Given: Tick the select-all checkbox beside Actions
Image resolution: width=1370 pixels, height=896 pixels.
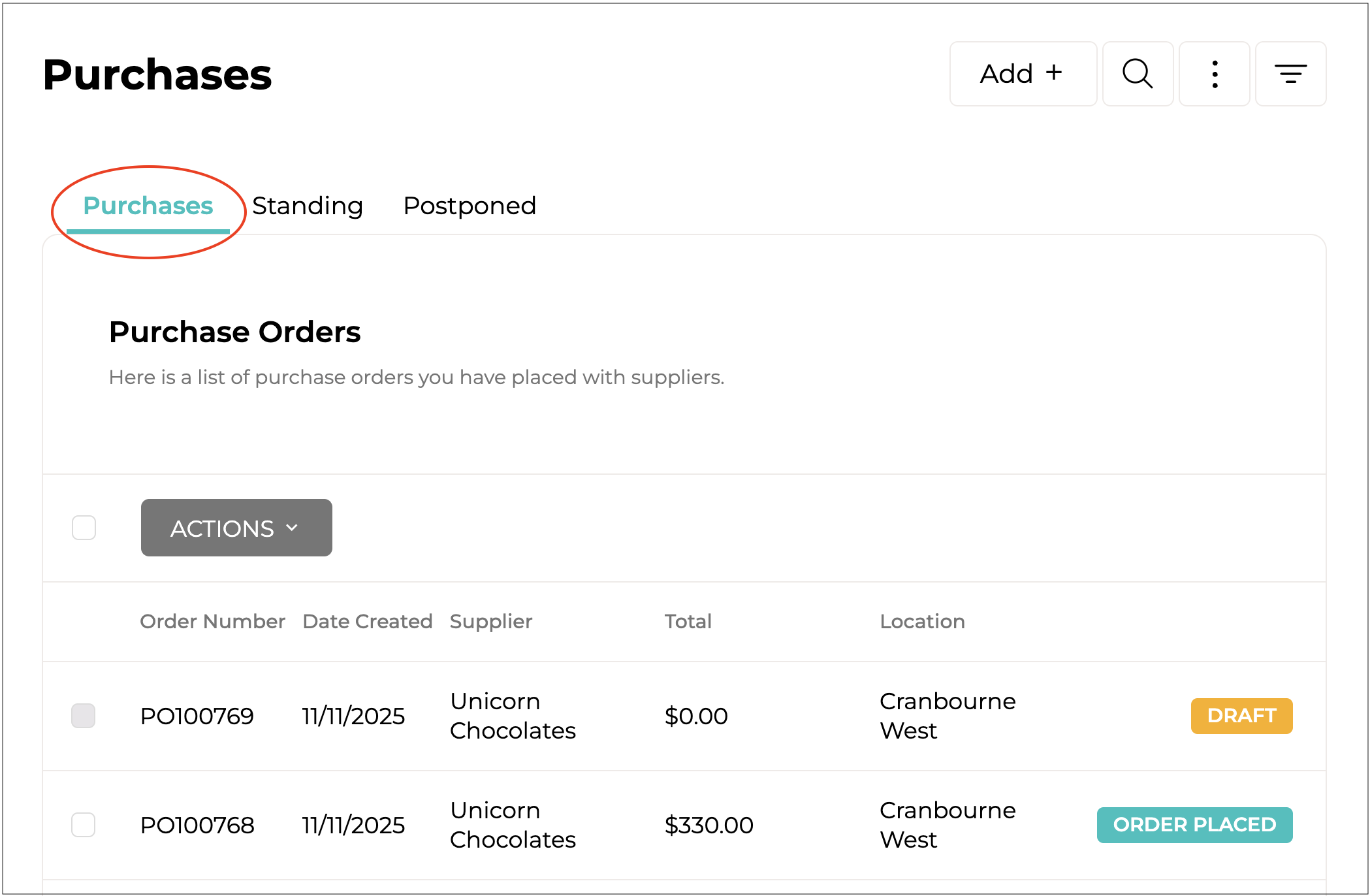Looking at the screenshot, I should click(x=84, y=528).
